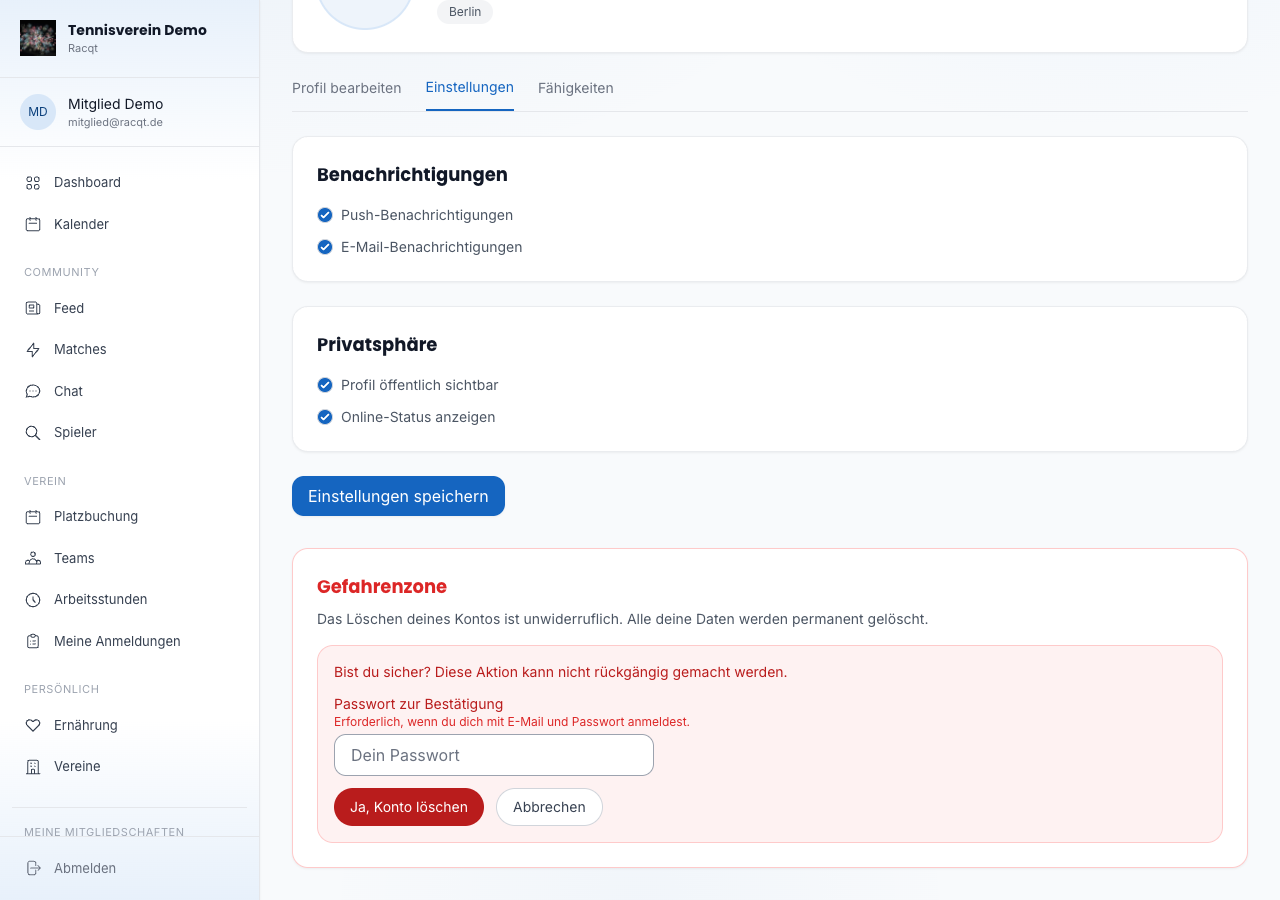This screenshot has width=1280, height=900.
Task: Open the Feed newspaper icon
Action: click(33, 308)
